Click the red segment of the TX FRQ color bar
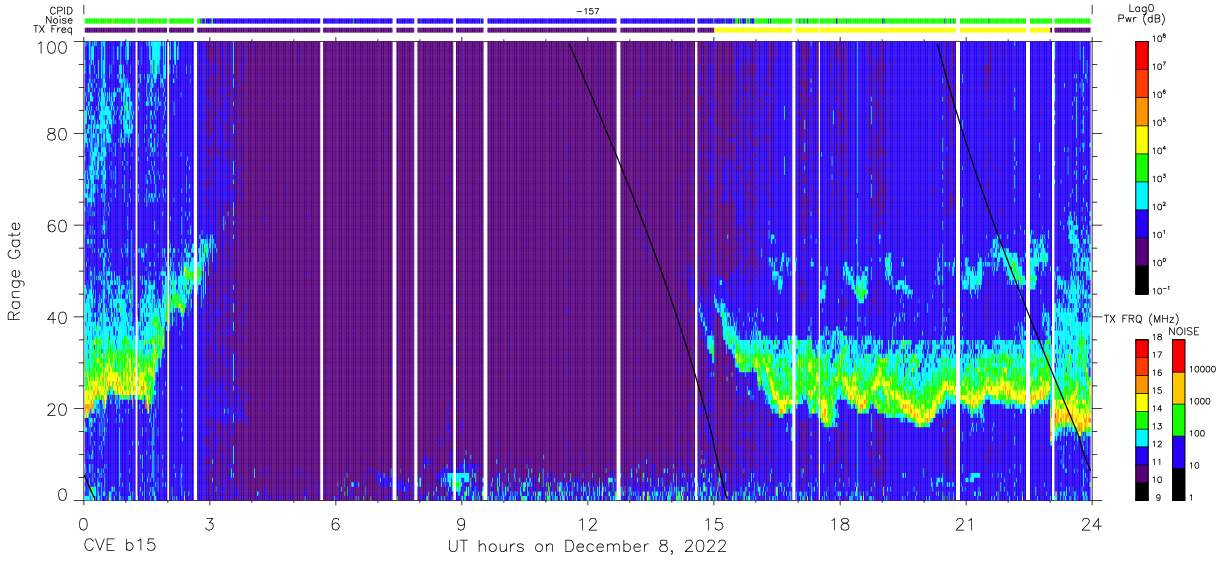The width and height of the screenshot is (1228, 567). tap(1143, 348)
